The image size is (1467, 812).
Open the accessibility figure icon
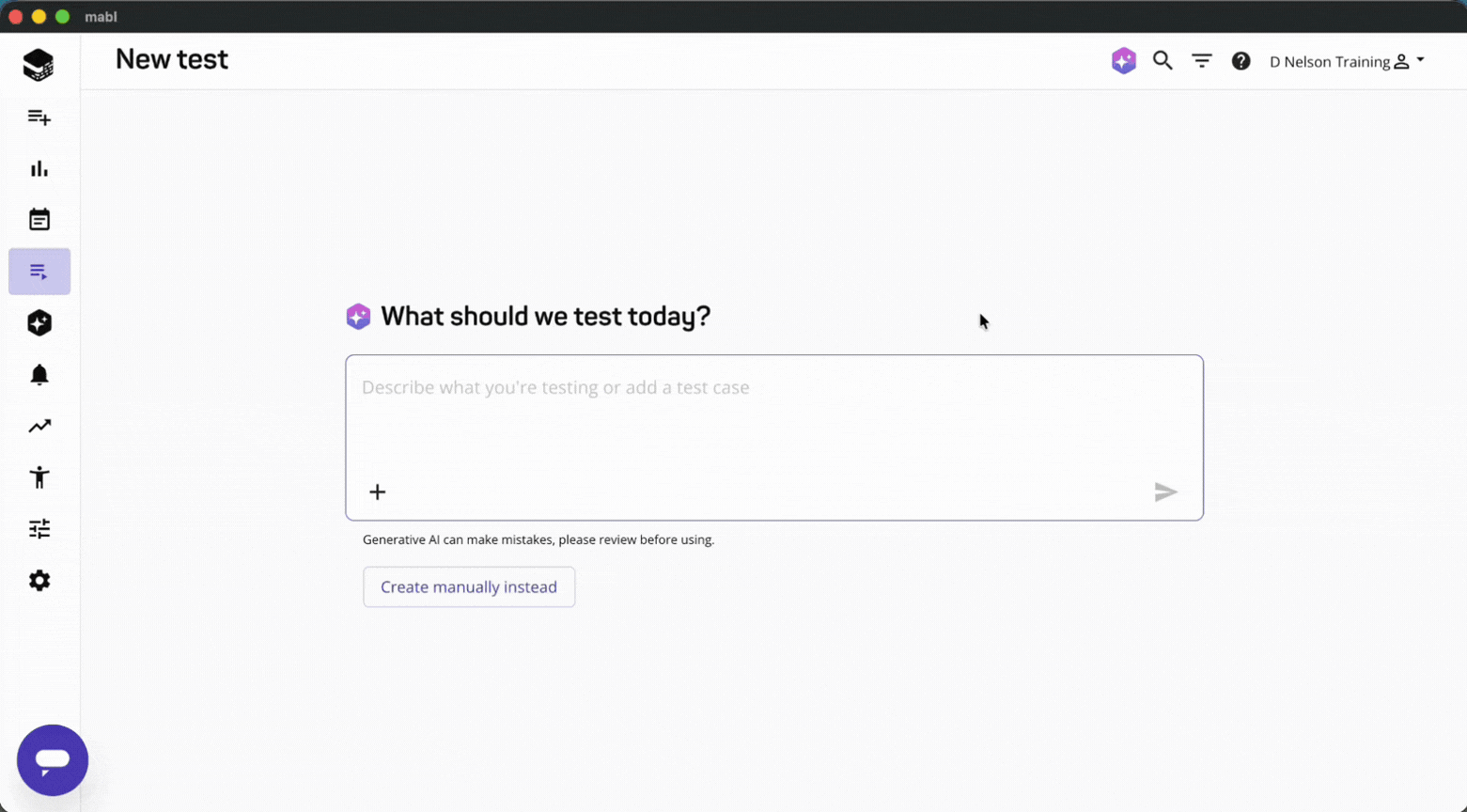coord(39,477)
